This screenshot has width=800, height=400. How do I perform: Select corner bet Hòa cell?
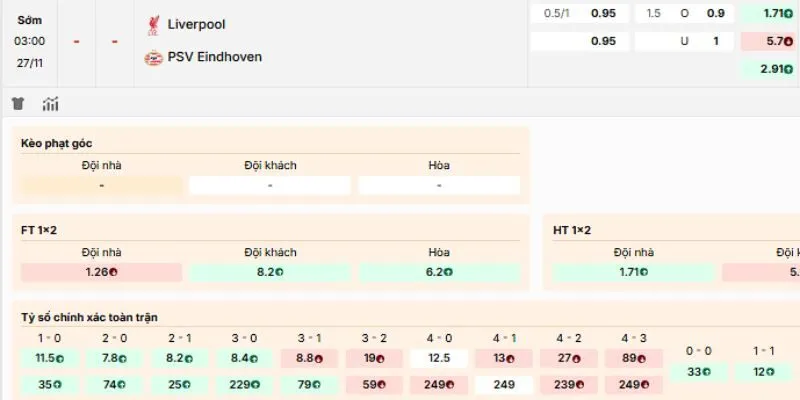(x=439, y=185)
